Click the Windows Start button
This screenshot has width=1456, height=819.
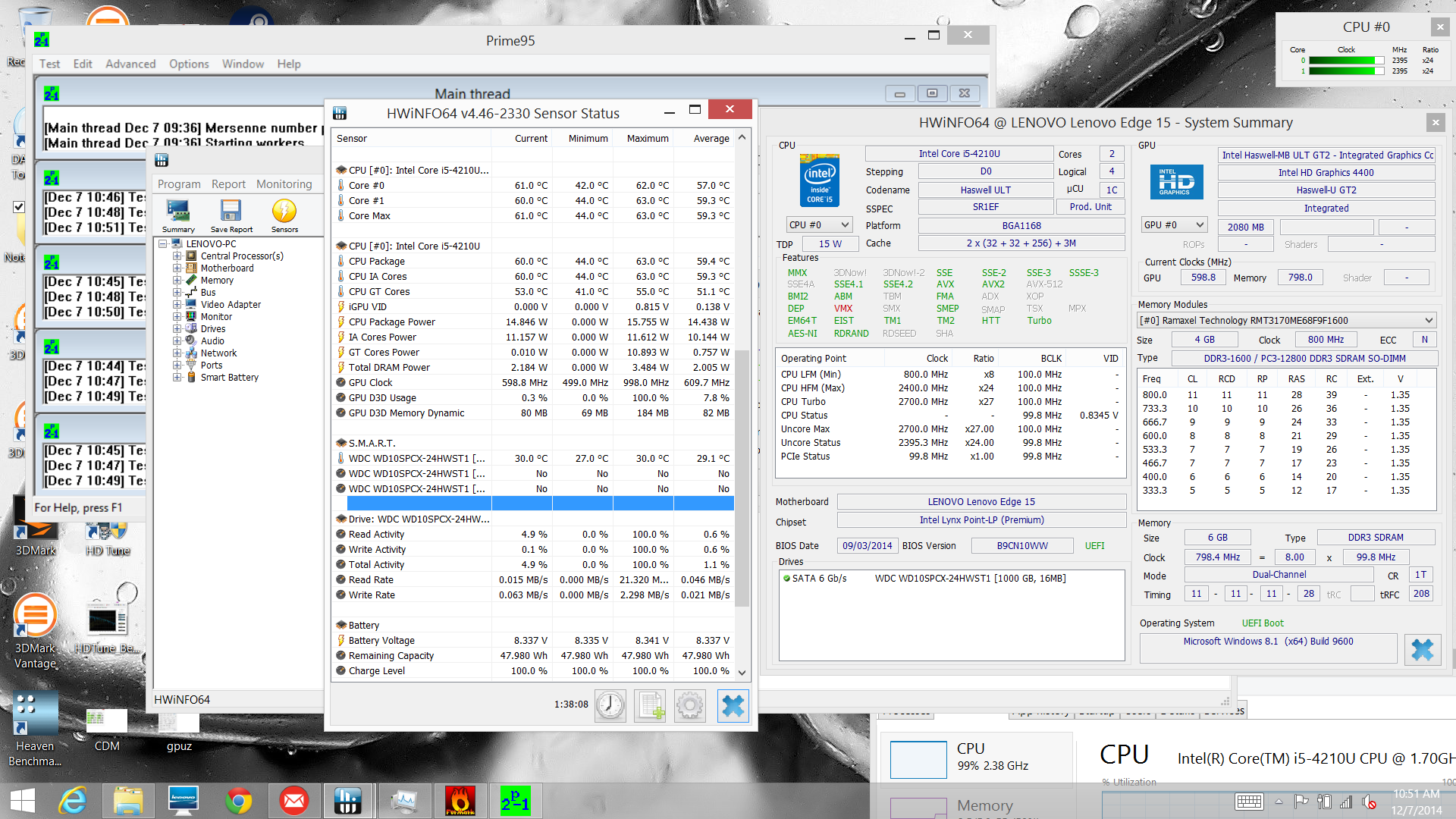pos(23,801)
